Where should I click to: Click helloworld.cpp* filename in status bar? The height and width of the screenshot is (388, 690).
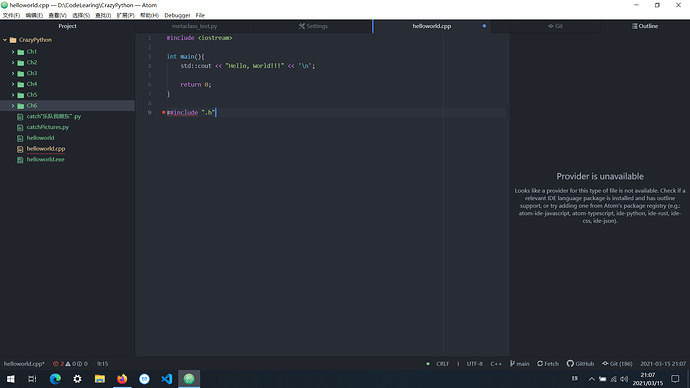(x=24, y=364)
